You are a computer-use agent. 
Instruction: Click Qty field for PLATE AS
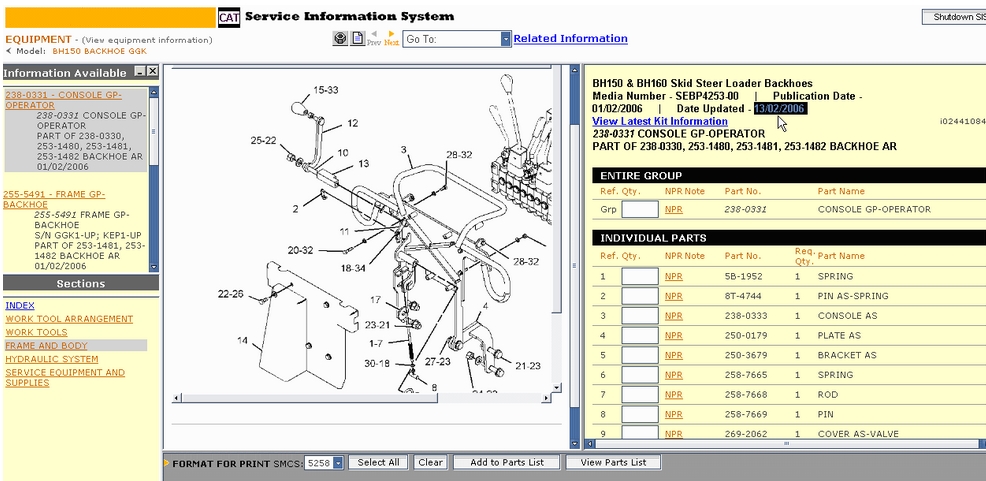pos(640,336)
